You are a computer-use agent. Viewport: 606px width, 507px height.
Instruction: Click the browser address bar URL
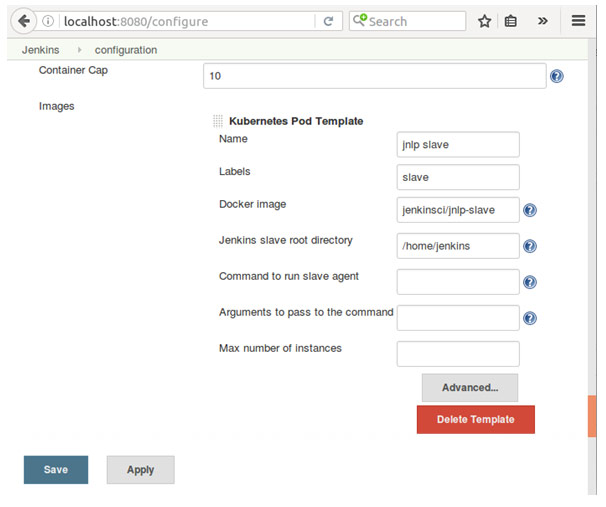pos(136,21)
